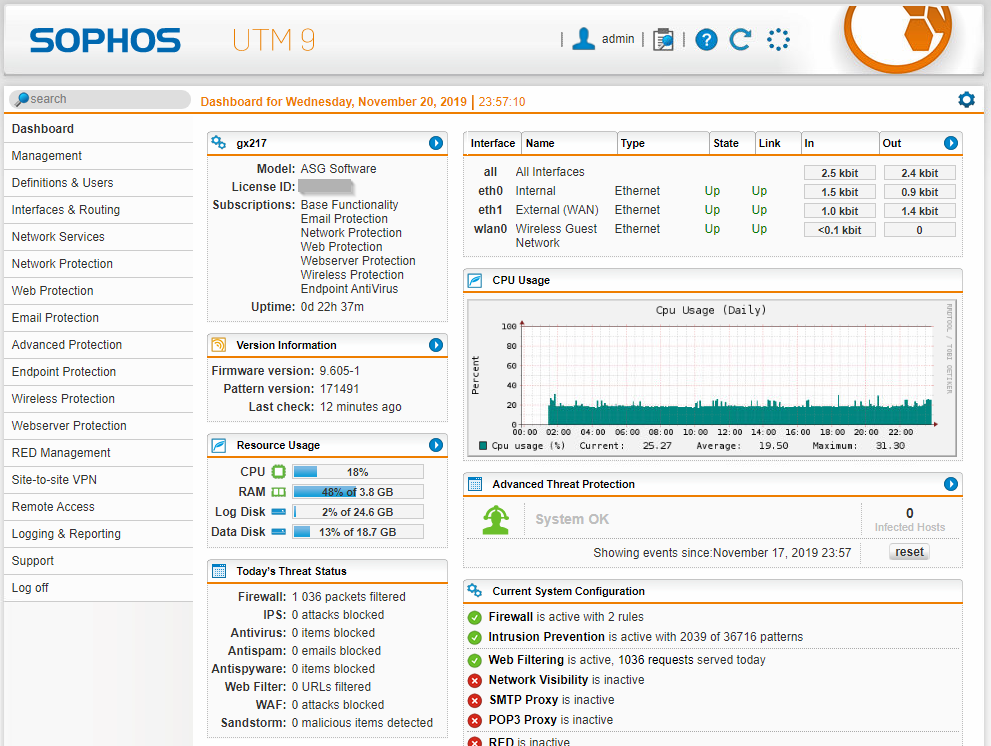Open Definitions & Users menu
Viewport: 991px width, 746px height.
click(x=98, y=183)
